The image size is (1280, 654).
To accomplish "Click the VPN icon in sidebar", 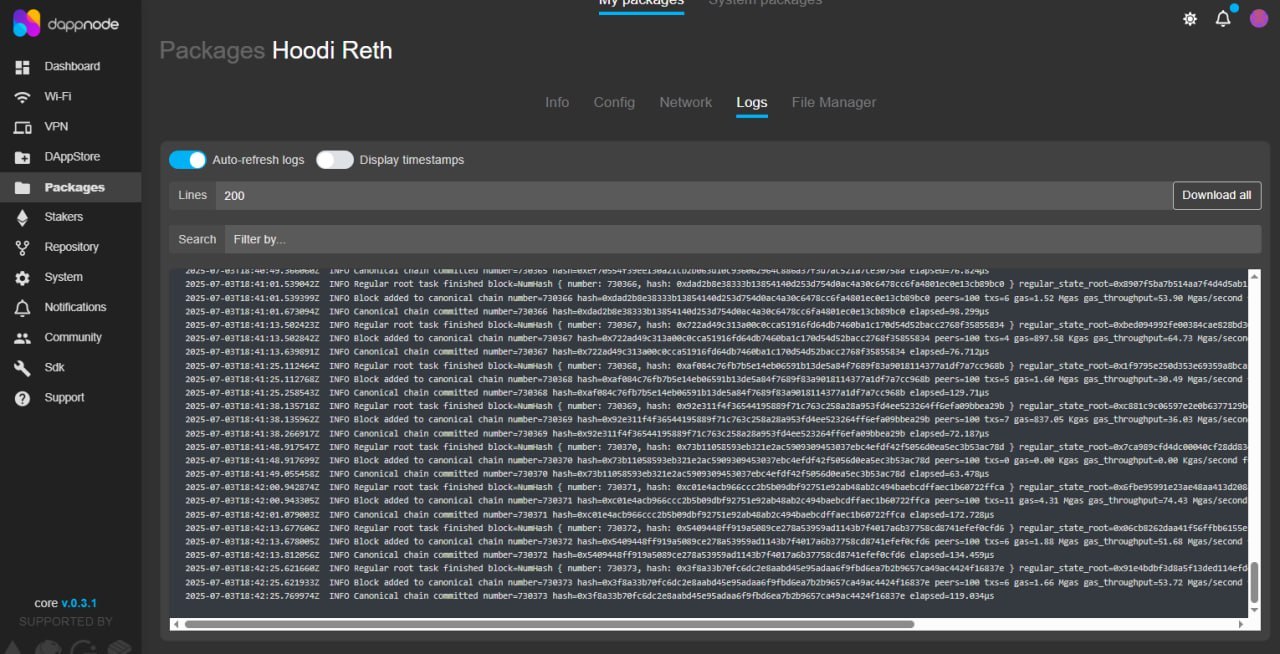I will pyautogui.click(x=23, y=127).
